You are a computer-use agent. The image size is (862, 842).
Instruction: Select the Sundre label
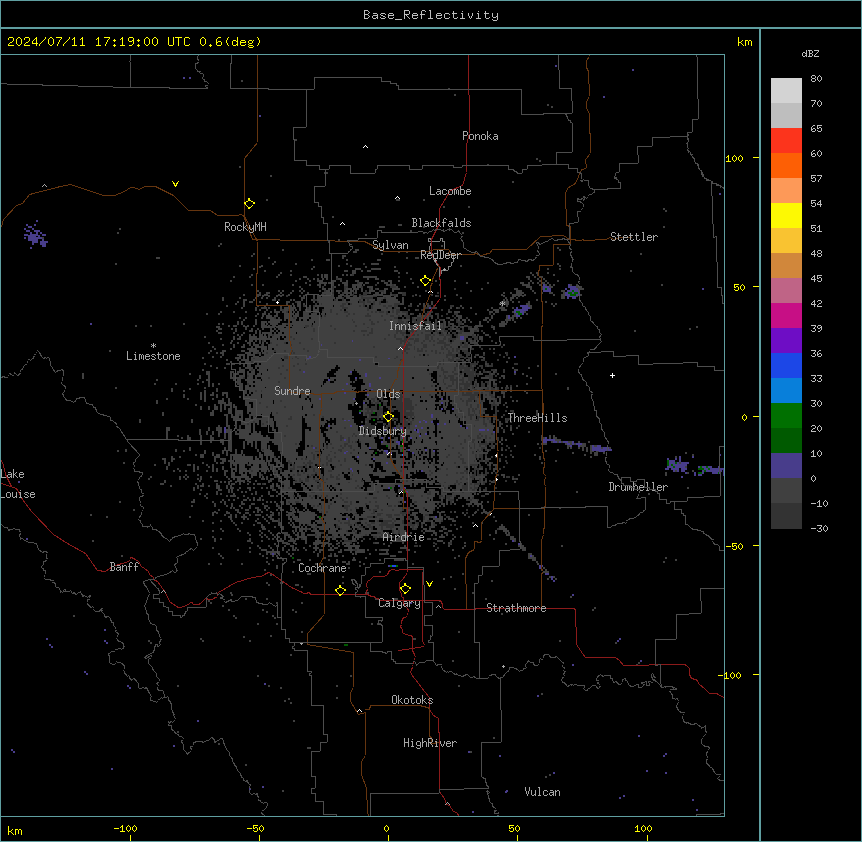pos(292,391)
